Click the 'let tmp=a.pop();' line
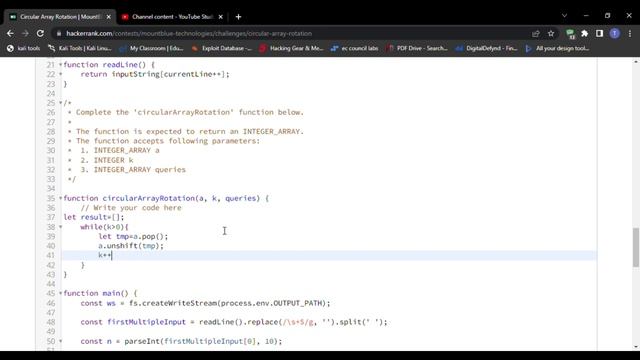The height and width of the screenshot is (360, 640). 133,236
